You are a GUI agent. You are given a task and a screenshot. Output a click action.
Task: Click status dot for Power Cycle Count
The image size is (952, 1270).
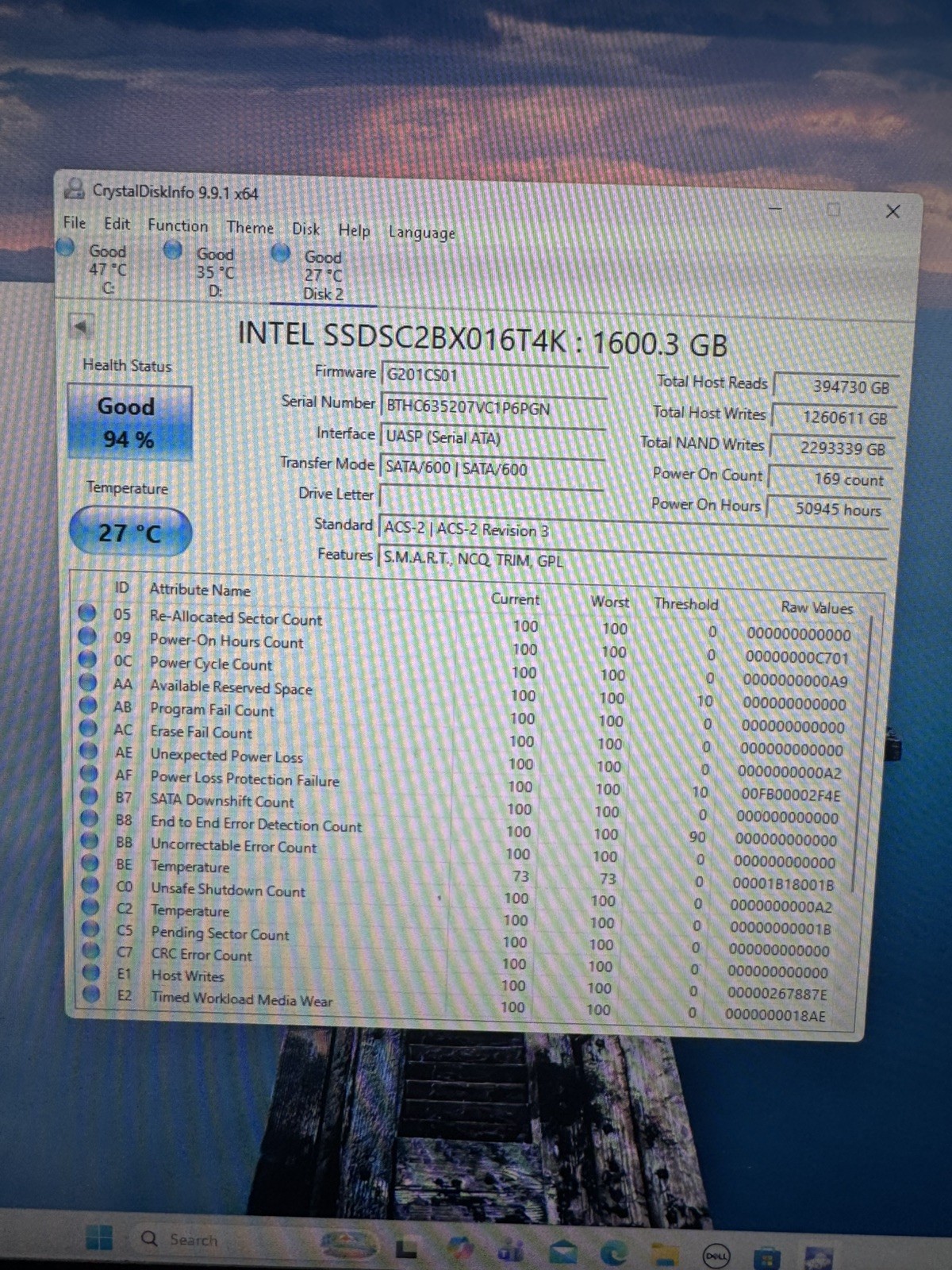[x=88, y=659]
